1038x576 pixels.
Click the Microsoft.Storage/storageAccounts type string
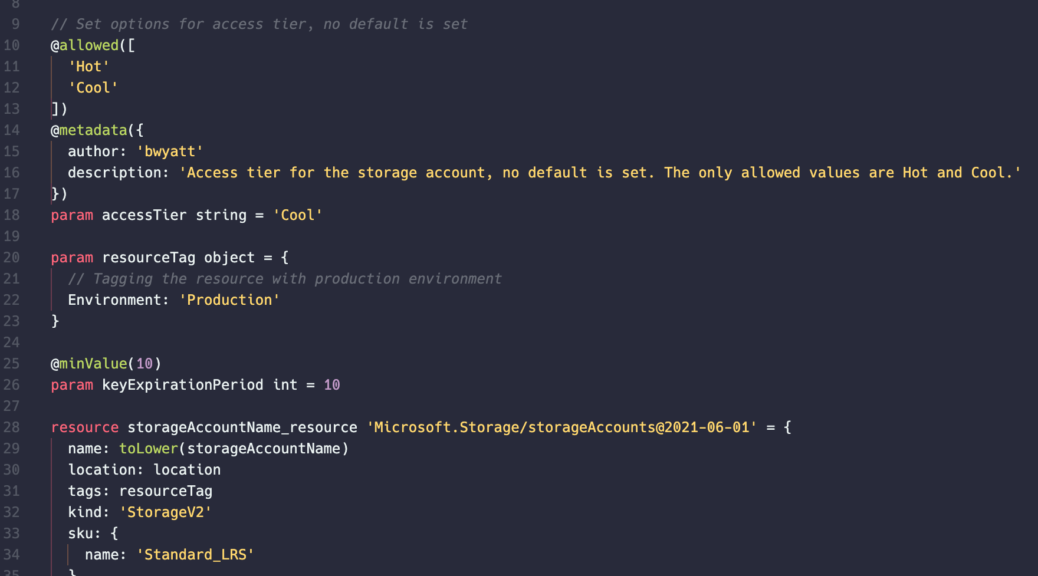click(x=561, y=427)
